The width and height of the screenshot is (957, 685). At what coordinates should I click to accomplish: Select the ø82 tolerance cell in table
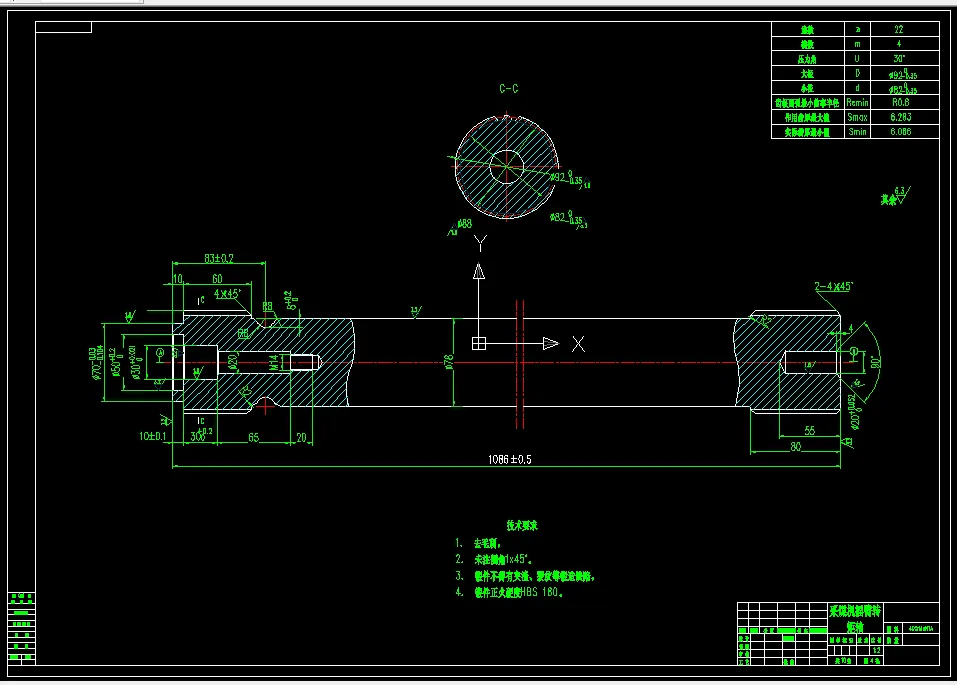903,89
